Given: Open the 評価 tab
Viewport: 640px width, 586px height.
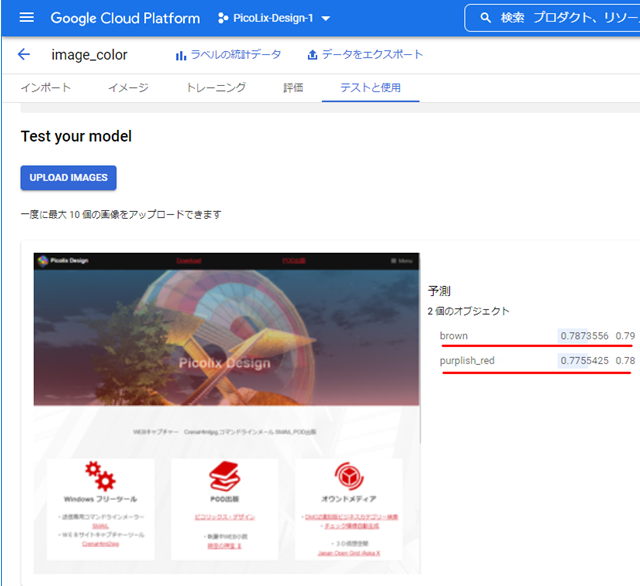Looking at the screenshot, I should [293, 88].
